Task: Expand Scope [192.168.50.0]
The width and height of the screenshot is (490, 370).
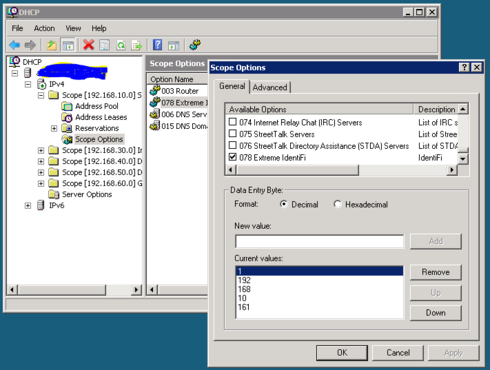Action: pyautogui.click(x=41, y=172)
